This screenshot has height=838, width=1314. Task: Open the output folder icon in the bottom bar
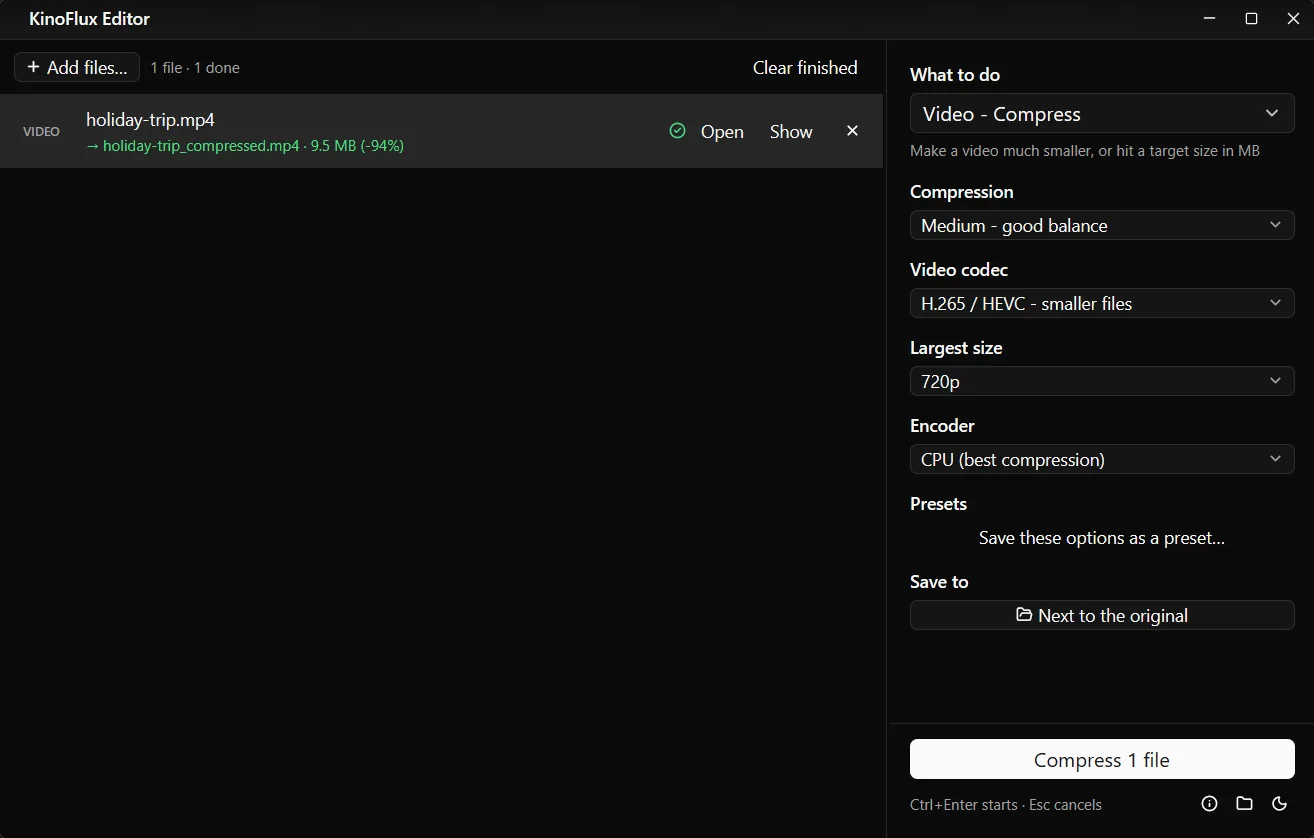(1244, 803)
